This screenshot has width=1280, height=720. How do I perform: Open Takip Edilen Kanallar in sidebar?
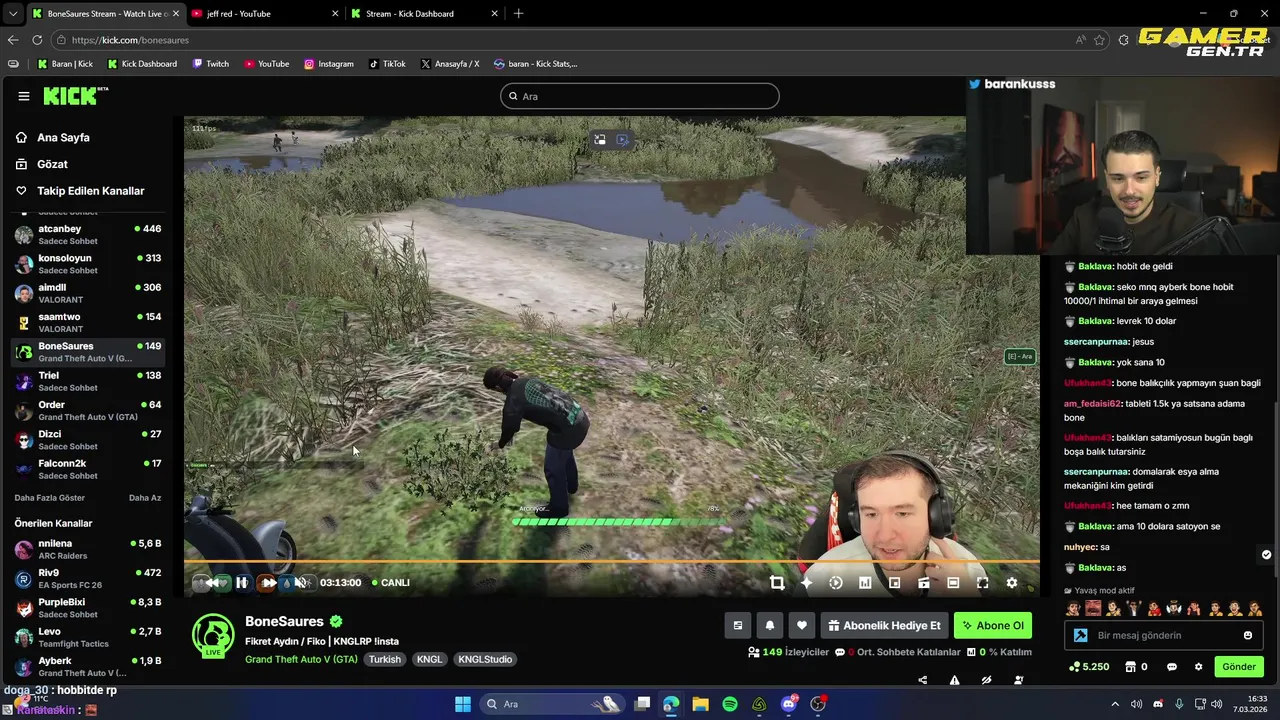click(x=90, y=191)
